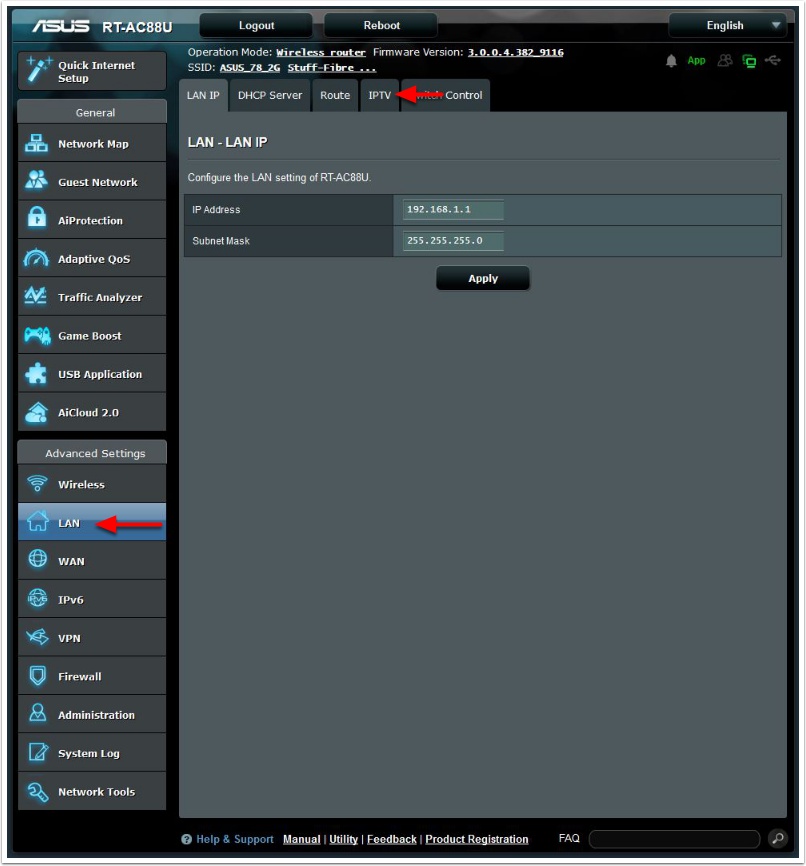
Task: Open the guest users status icon
Action: tap(725, 60)
